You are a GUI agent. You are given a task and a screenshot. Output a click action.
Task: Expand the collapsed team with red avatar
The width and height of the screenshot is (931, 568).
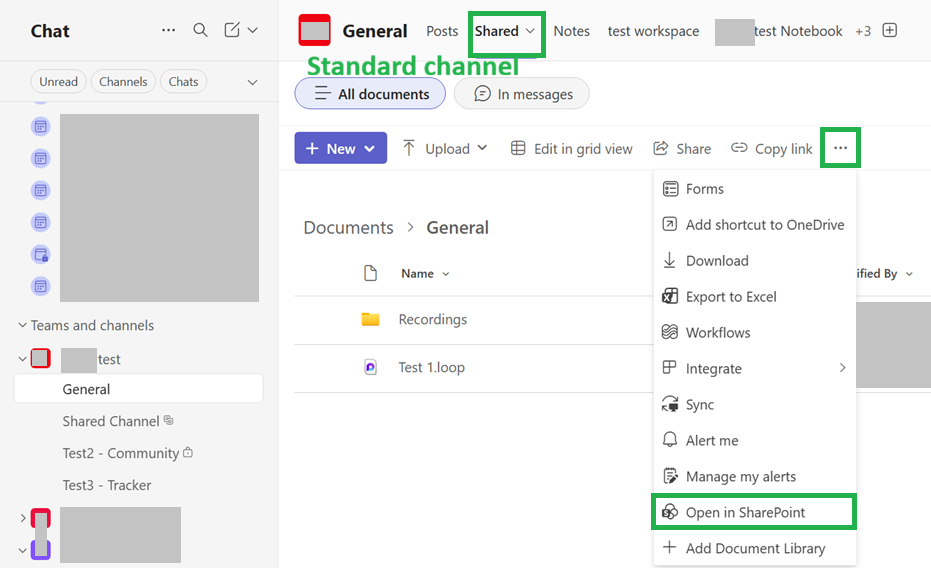[x=23, y=518]
